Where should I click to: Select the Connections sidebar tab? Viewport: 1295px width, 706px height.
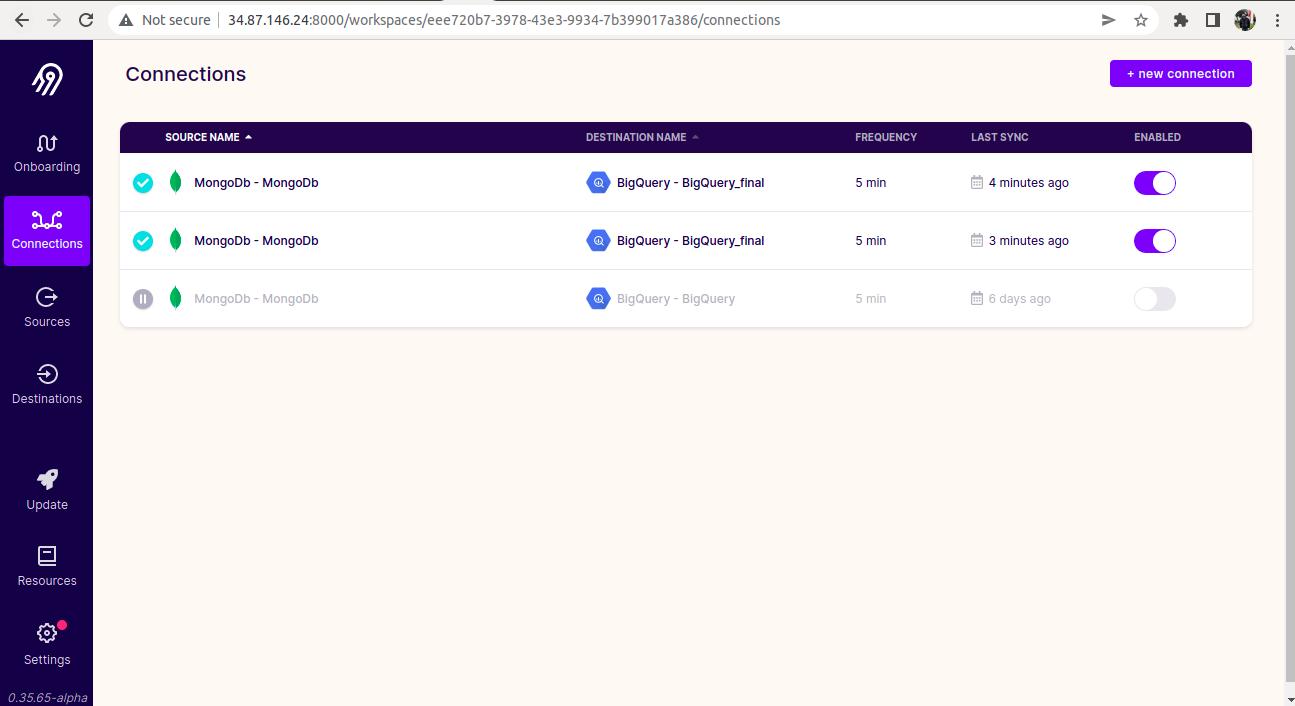pos(47,231)
